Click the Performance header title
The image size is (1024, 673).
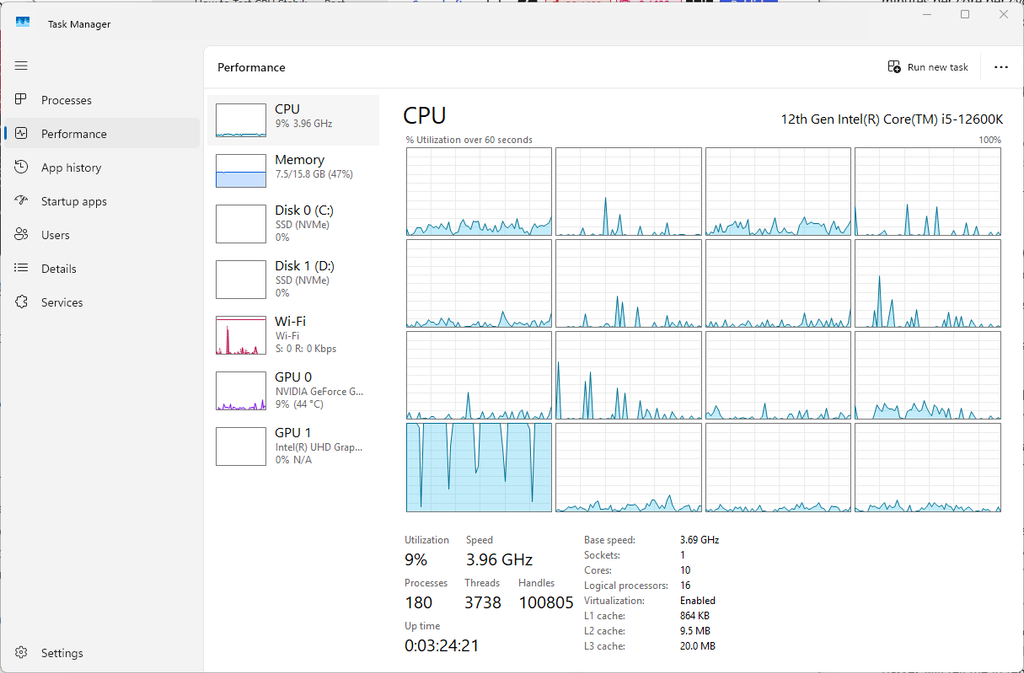251,67
